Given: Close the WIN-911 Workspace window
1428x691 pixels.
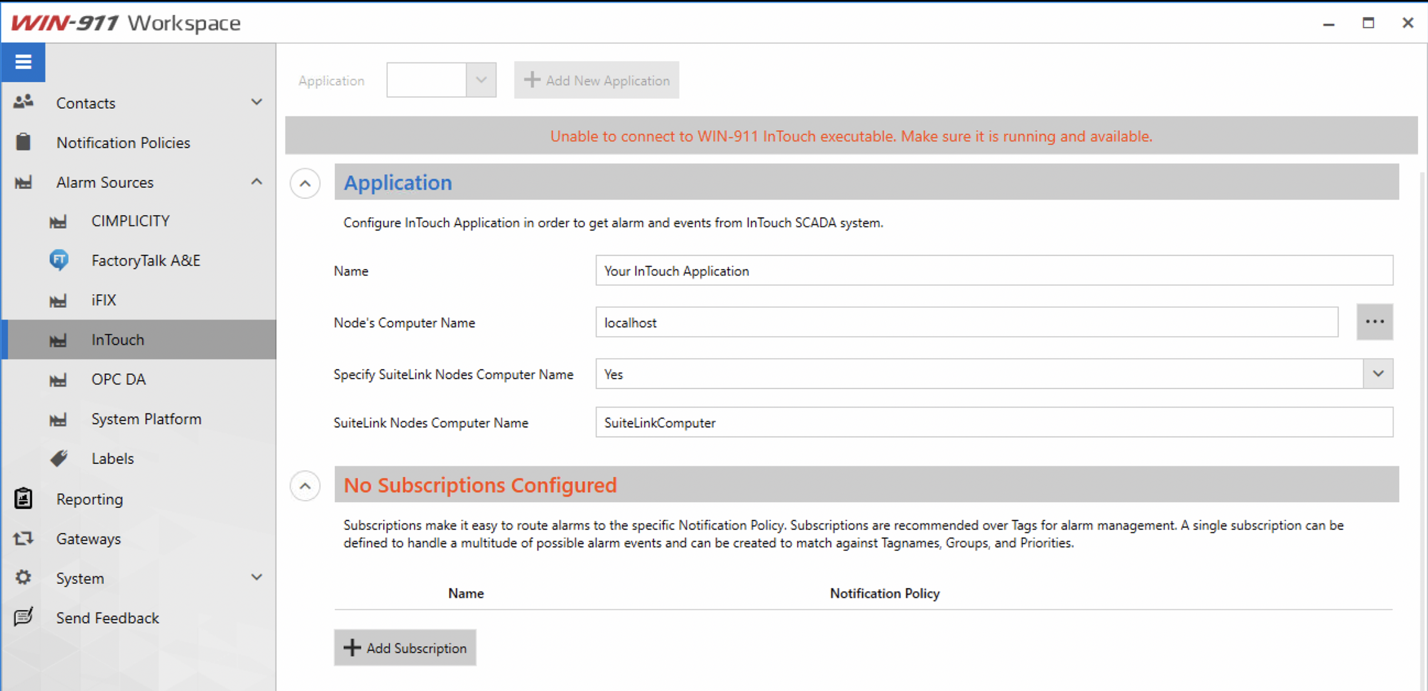Looking at the screenshot, I should pos(1407,23).
